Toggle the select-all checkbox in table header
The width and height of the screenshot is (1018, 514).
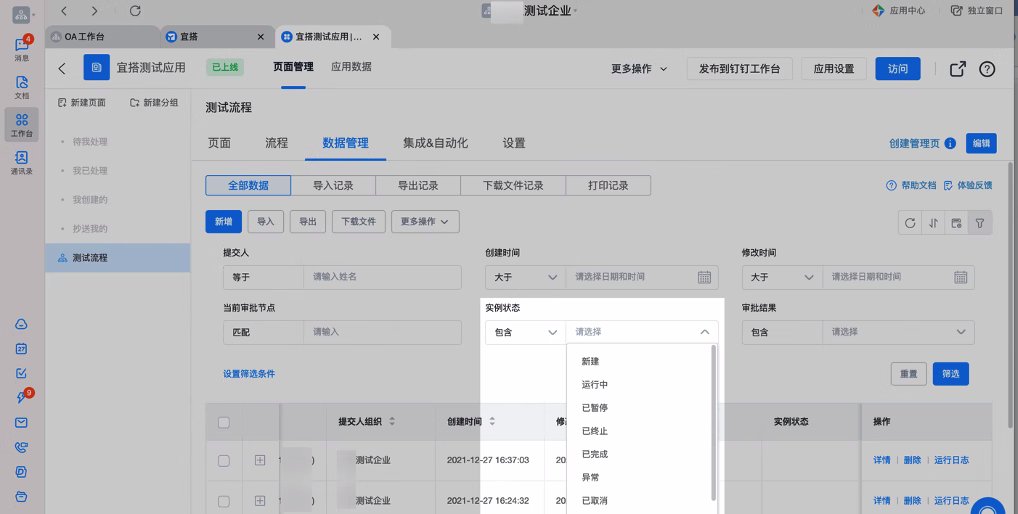coord(224,422)
